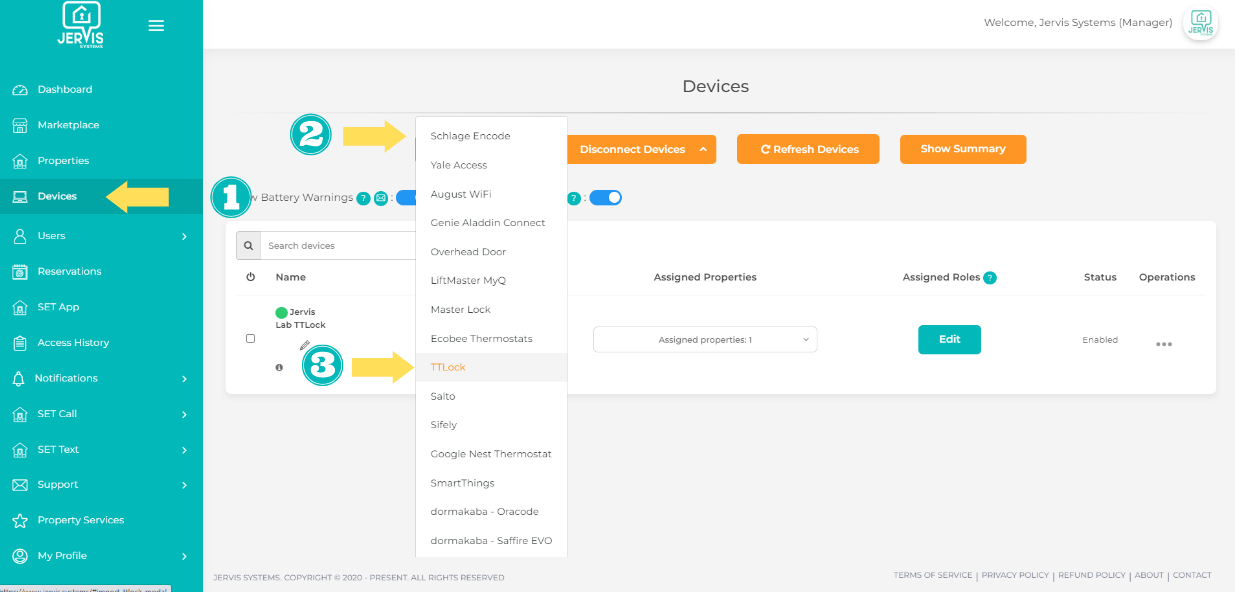Open the three-dot operations menu
Screen dimensions: 1235x592
coord(1164,344)
